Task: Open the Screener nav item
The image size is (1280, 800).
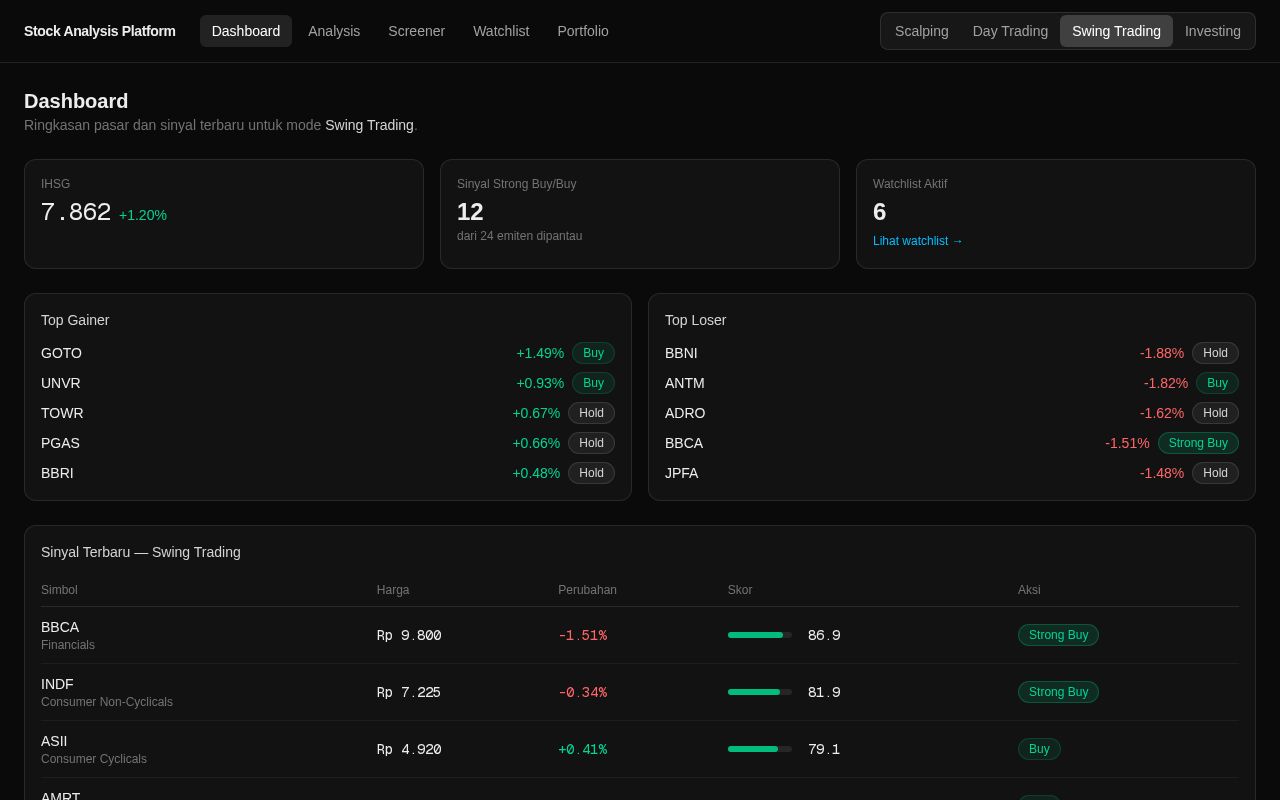Action: point(416,31)
